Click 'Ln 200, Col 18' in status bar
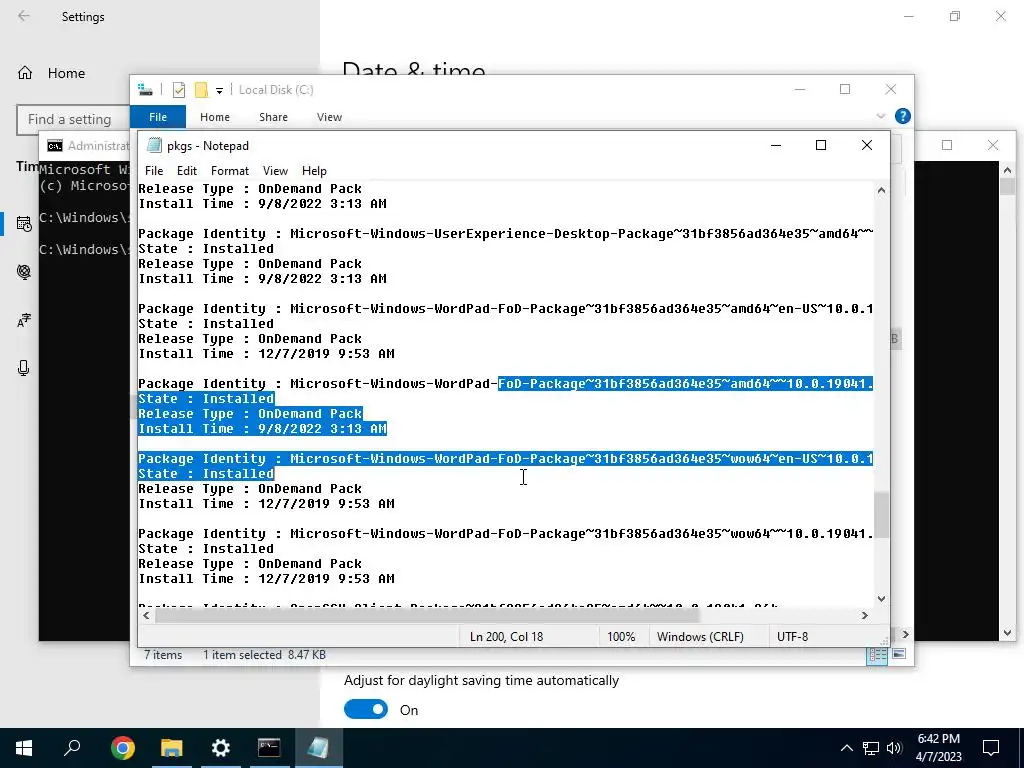 pos(506,637)
